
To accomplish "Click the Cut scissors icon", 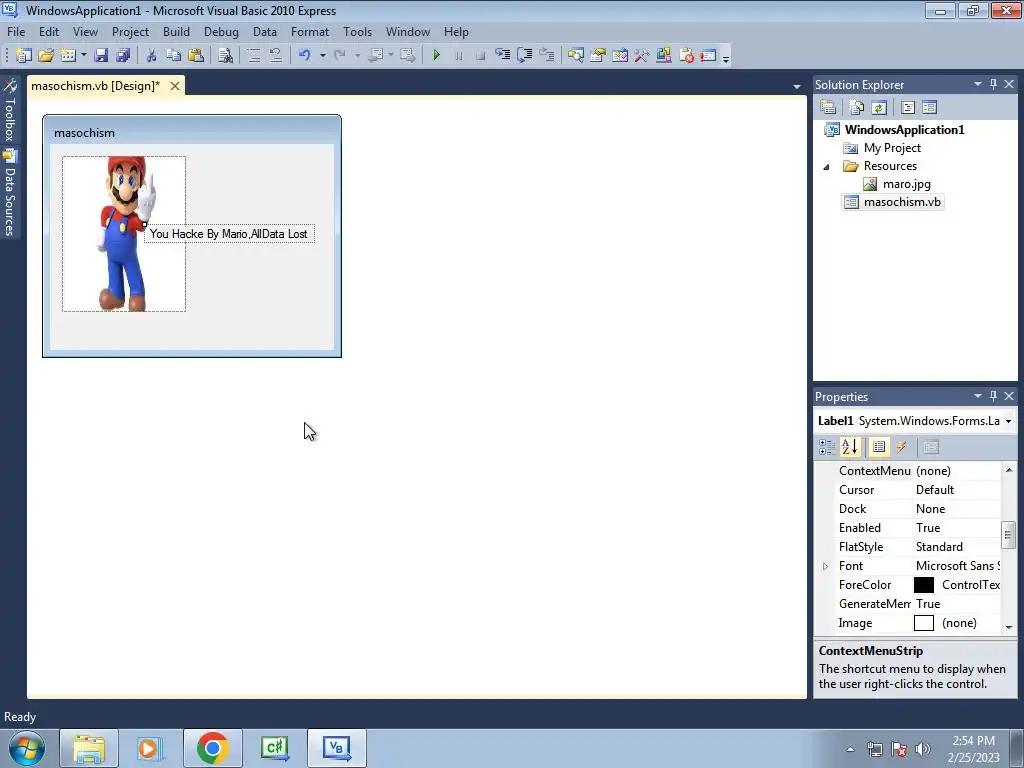I will [151, 56].
